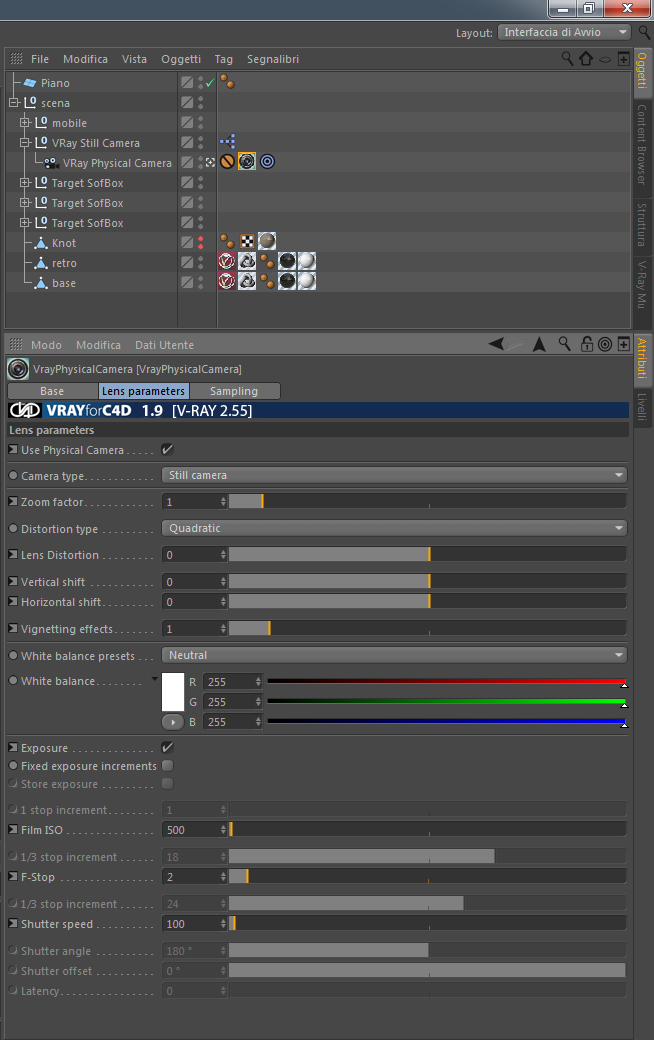
Task: Open the White balance presets dropdown
Action: pyautogui.click(x=394, y=655)
